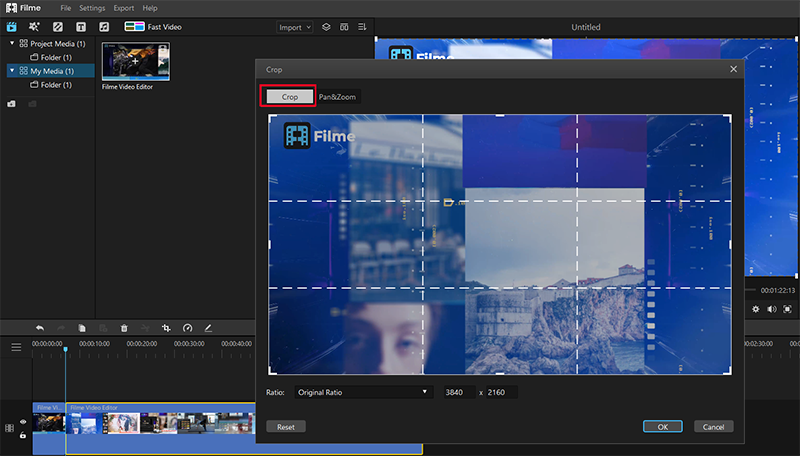Select the Crop tab in dialog
The image size is (800, 456).
[289, 96]
